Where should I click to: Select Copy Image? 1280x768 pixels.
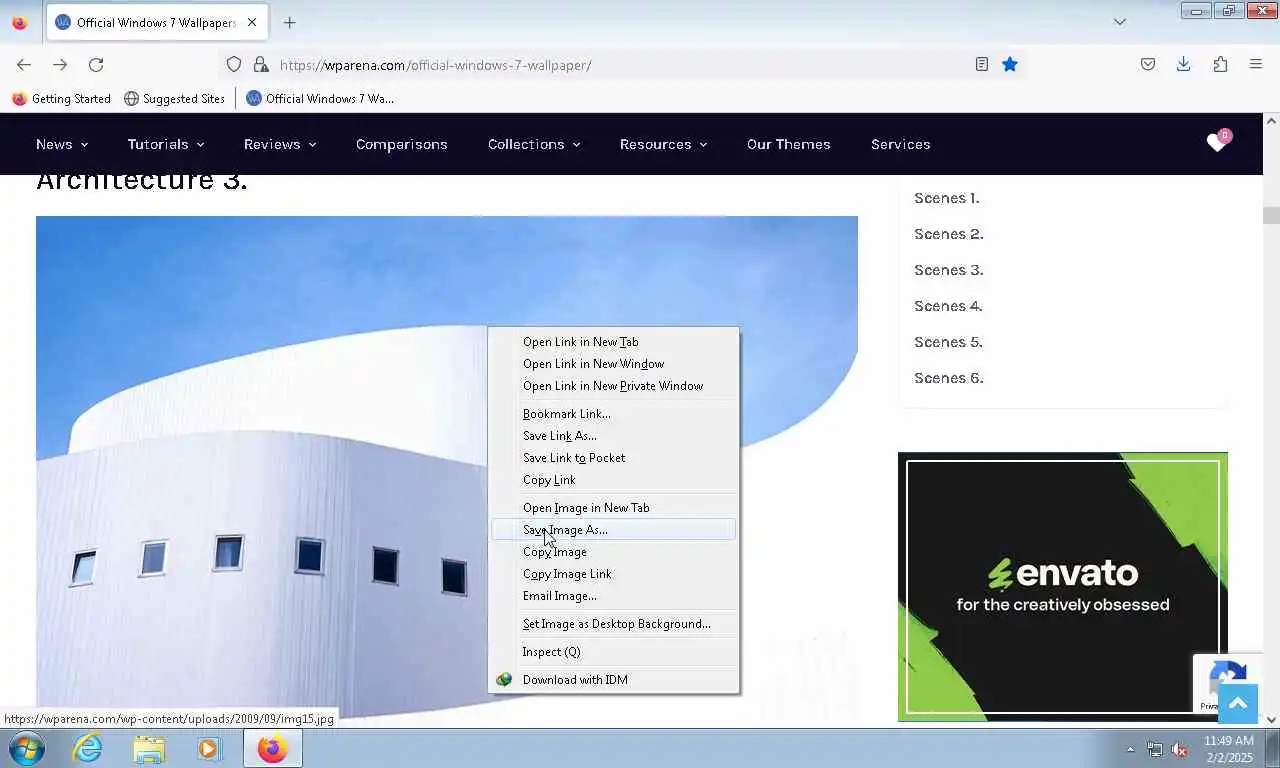613,552
